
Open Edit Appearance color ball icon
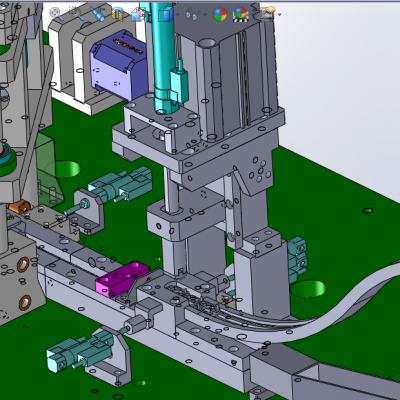click(220, 14)
